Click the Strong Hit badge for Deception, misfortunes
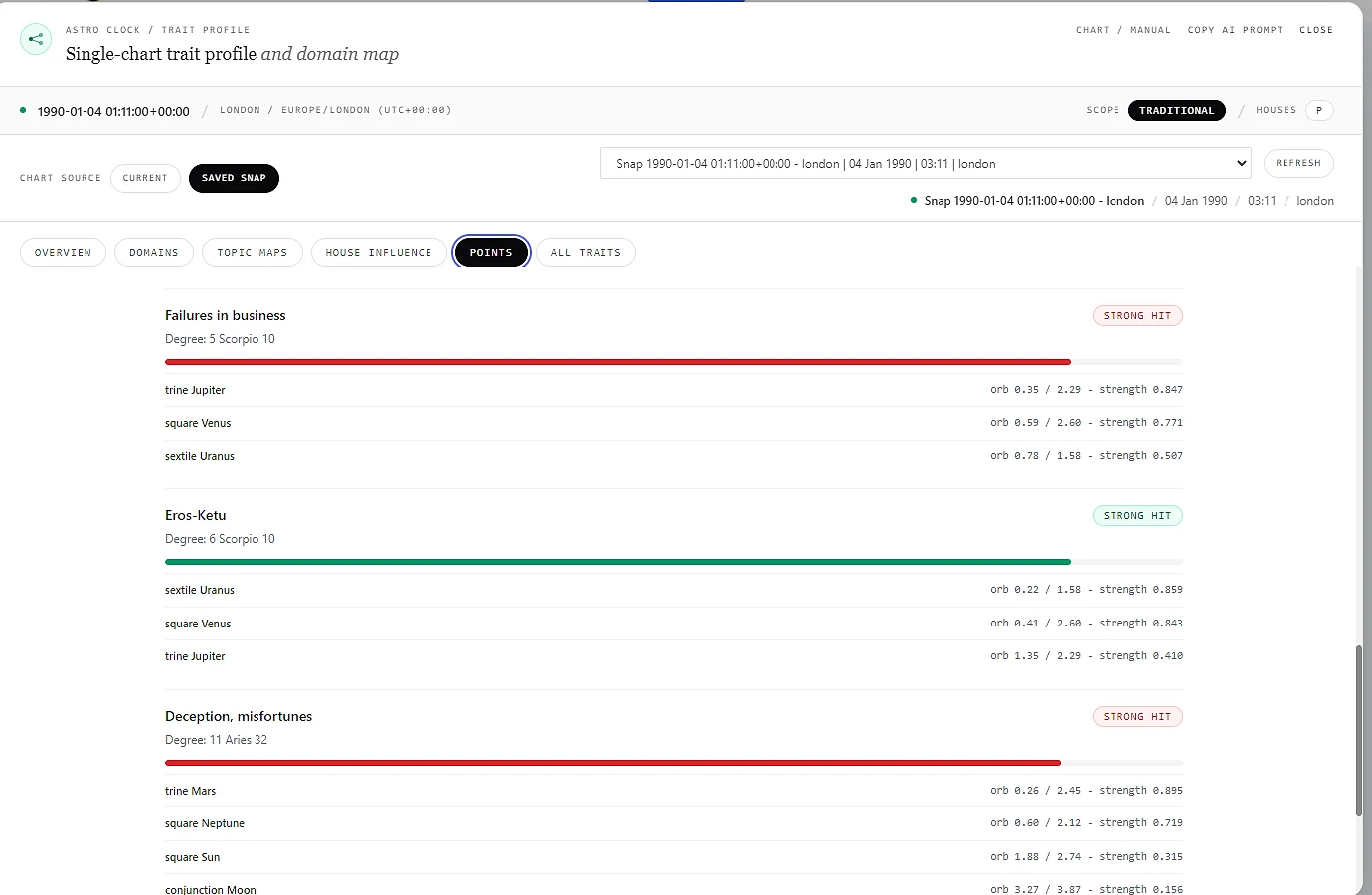Screen dimensions: 1372x895 [x=1137, y=717]
